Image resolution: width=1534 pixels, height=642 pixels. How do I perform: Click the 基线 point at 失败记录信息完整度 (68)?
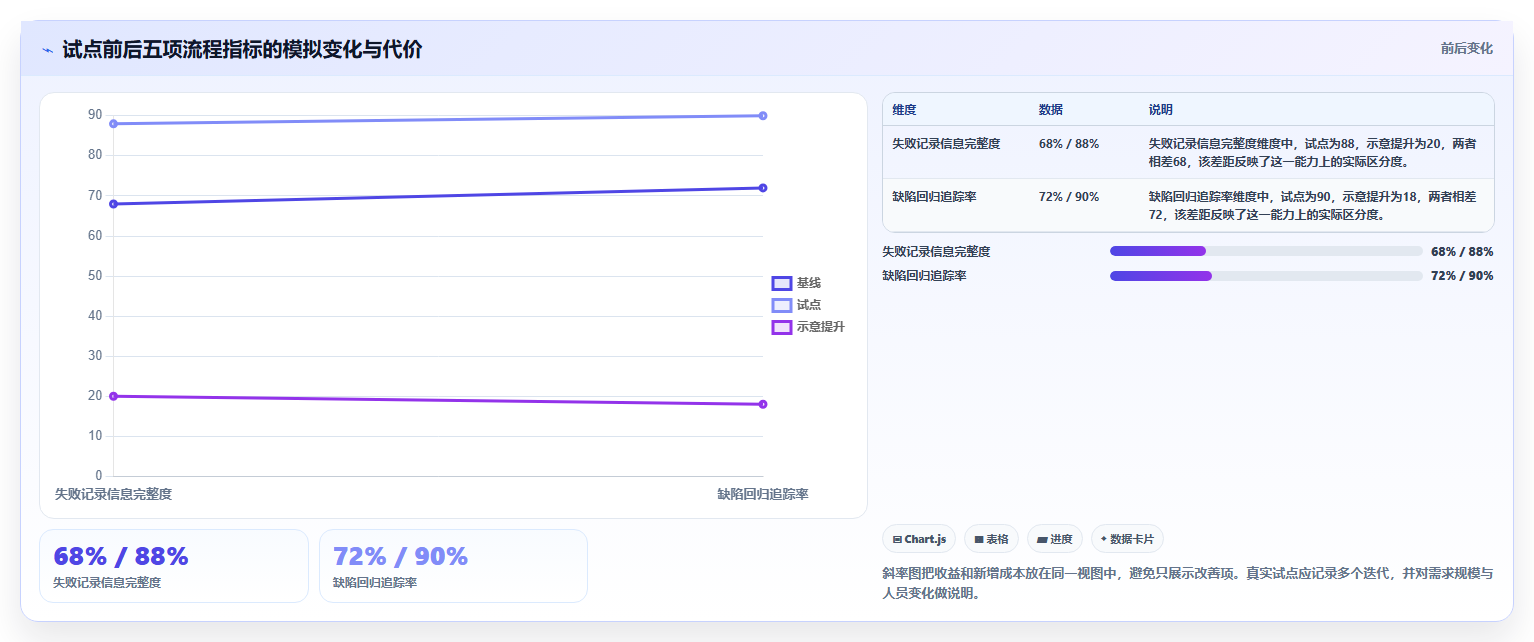tap(113, 204)
